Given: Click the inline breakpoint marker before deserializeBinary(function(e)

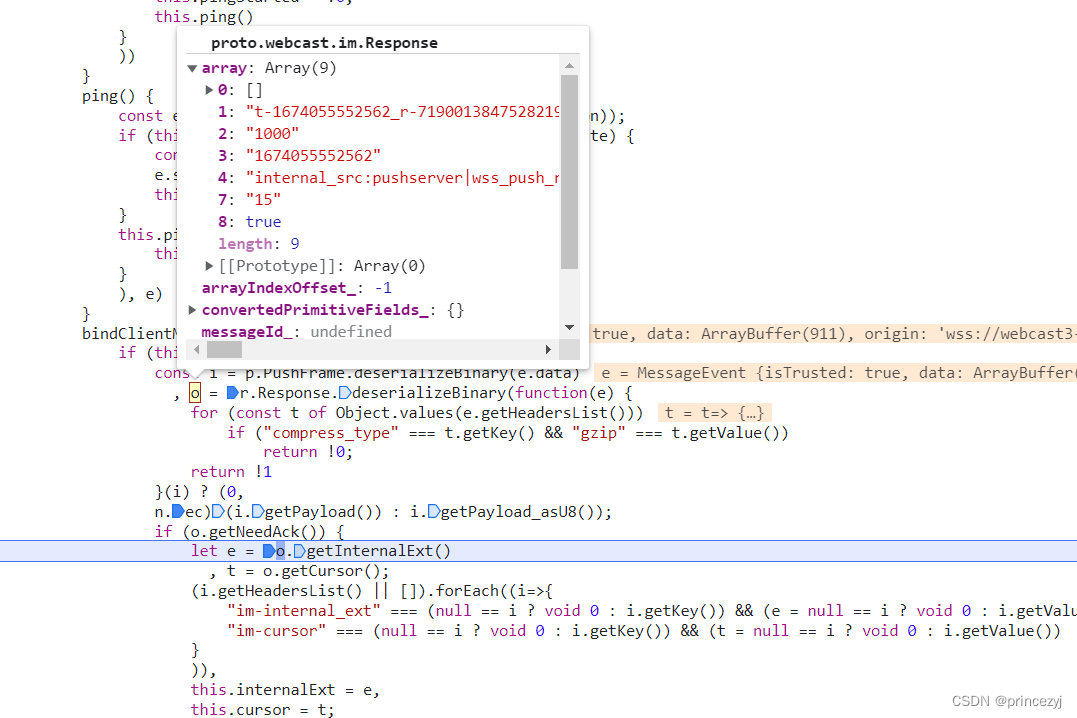Looking at the screenshot, I should [345, 393].
